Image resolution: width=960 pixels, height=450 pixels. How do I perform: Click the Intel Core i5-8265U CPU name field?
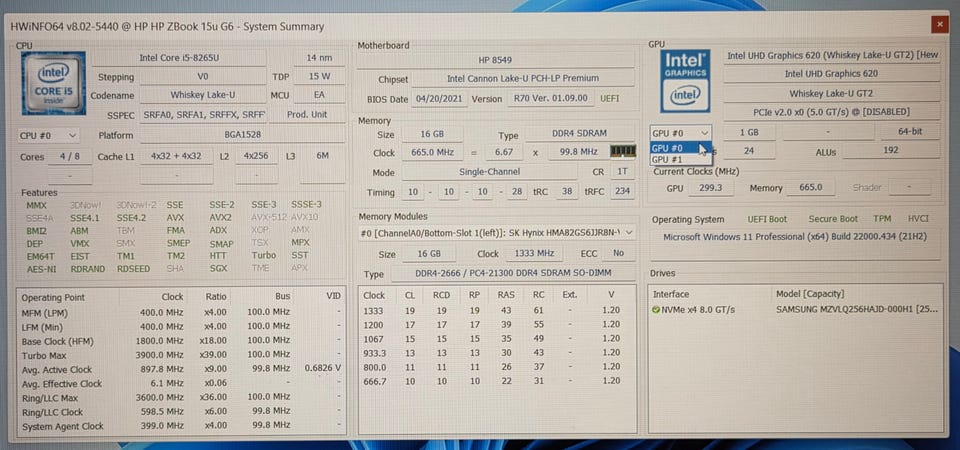pos(179,58)
